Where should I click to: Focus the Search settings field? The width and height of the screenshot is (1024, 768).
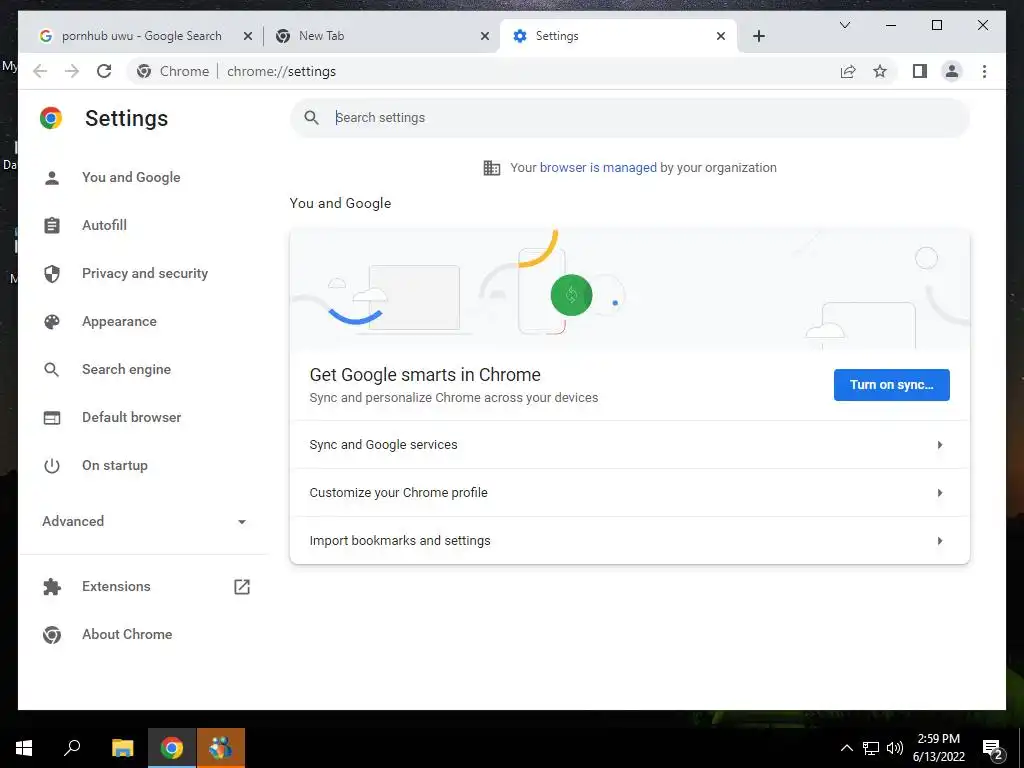tap(630, 118)
